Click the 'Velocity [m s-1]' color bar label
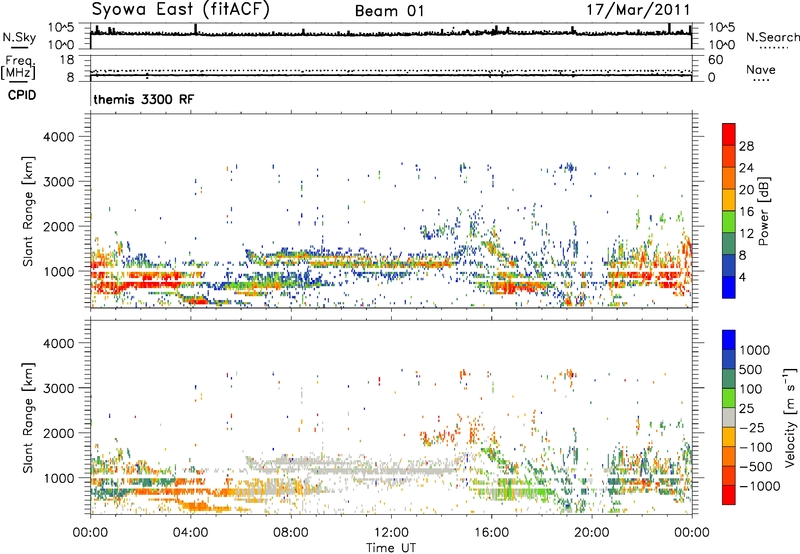 (x=790, y=417)
